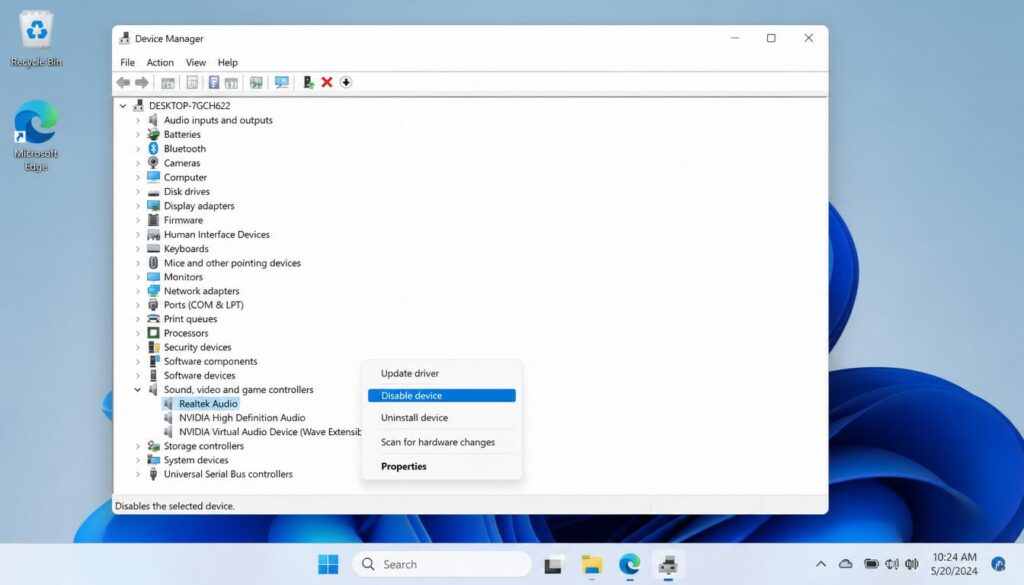Image resolution: width=1024 pixels, height=585 pixels.
Task: Select the System devices row
Action: coord(196,460)
